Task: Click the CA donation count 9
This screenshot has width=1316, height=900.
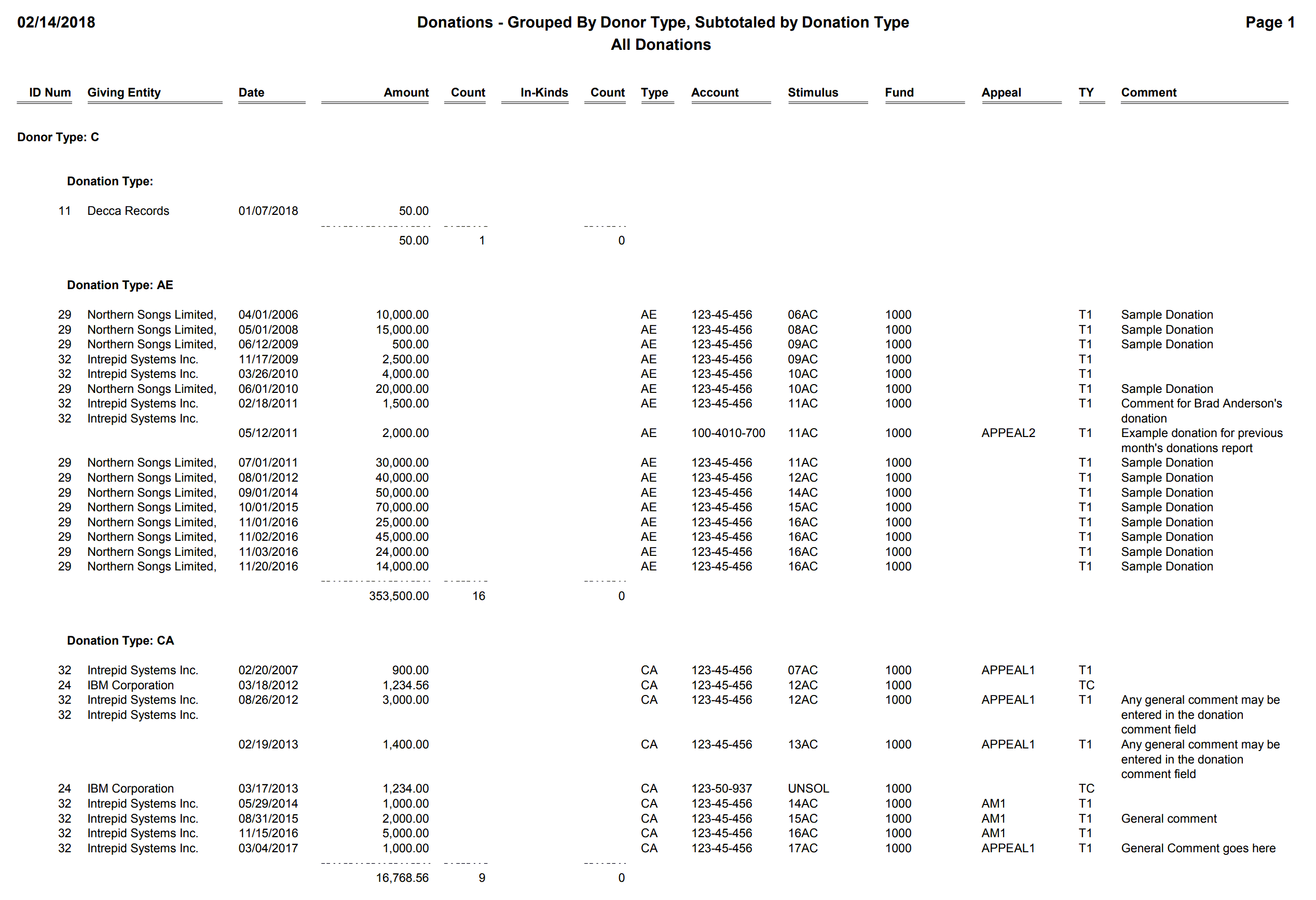Action: click(482, 877)
